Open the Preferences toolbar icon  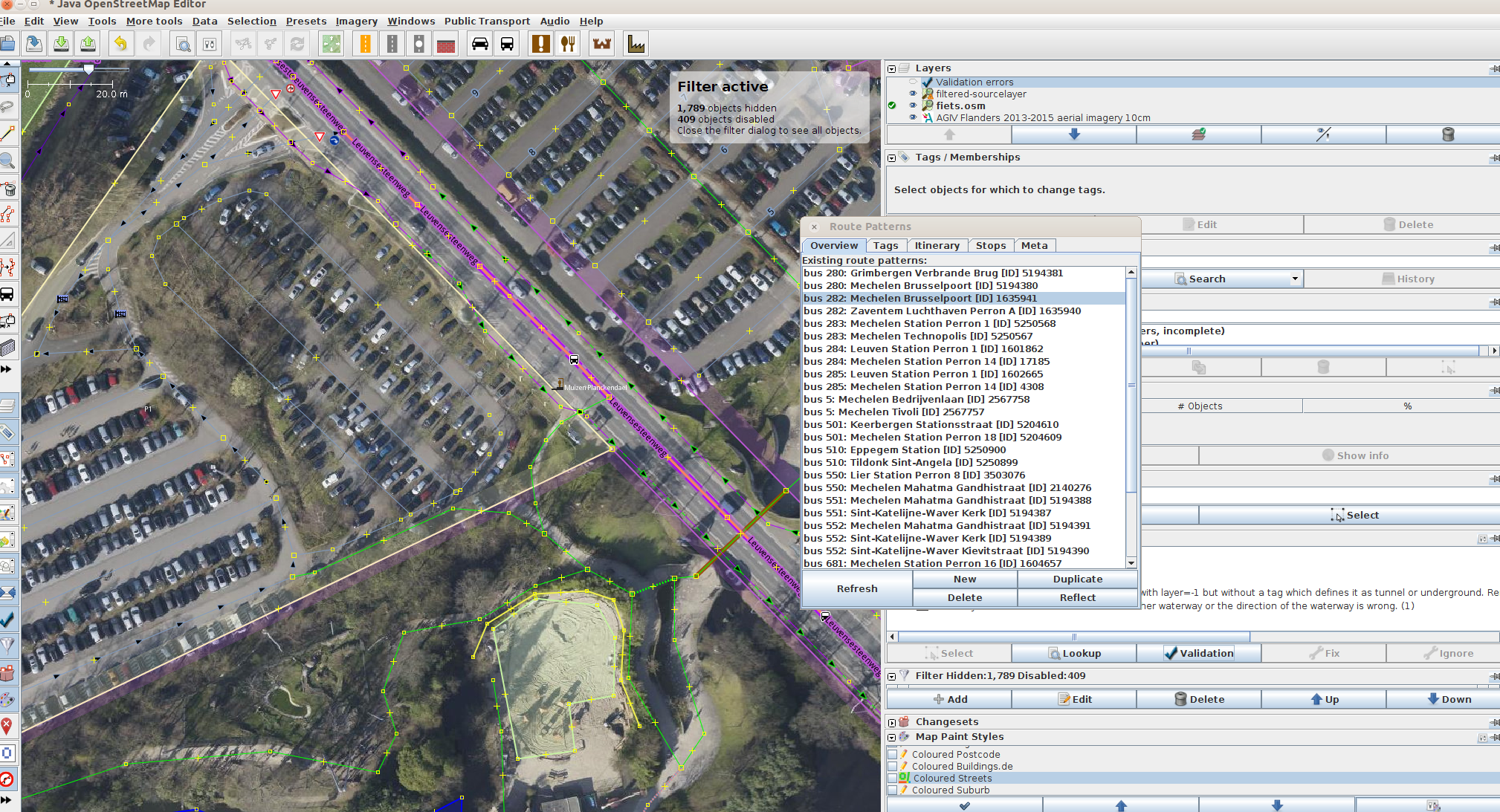point(210,44)
